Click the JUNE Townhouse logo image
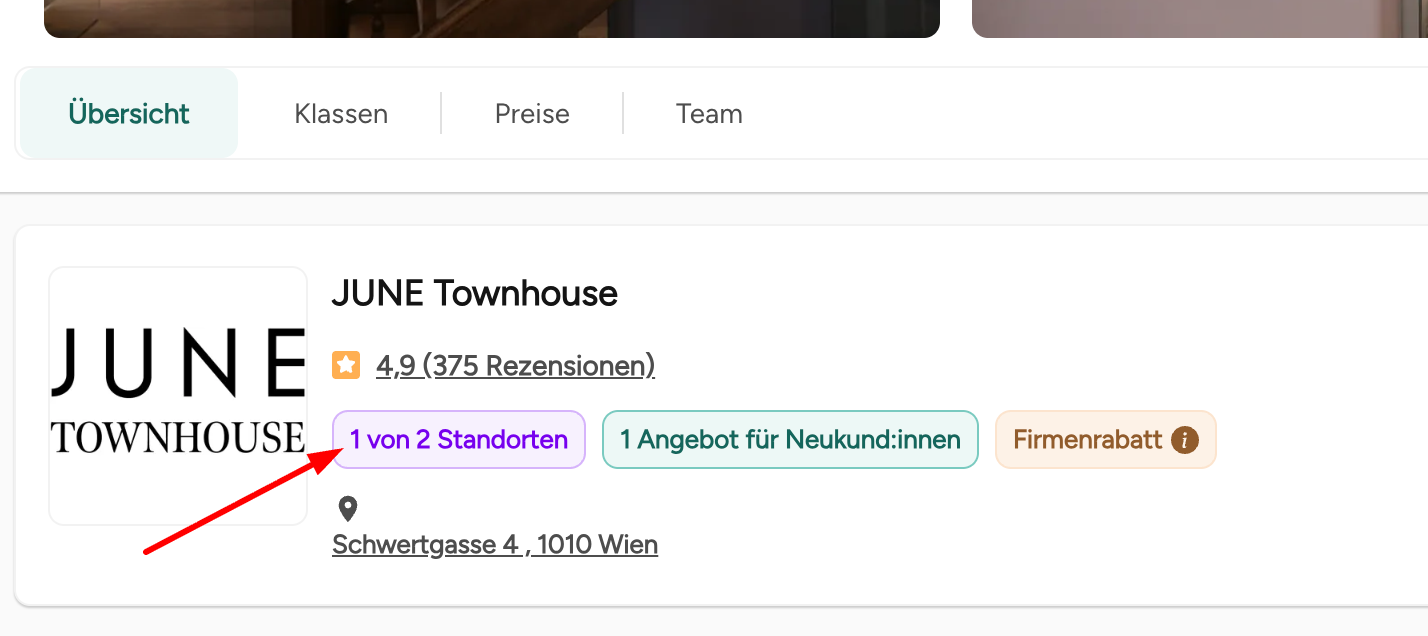The width and height of the screenshot is (1428, 636). coord(178,396)
